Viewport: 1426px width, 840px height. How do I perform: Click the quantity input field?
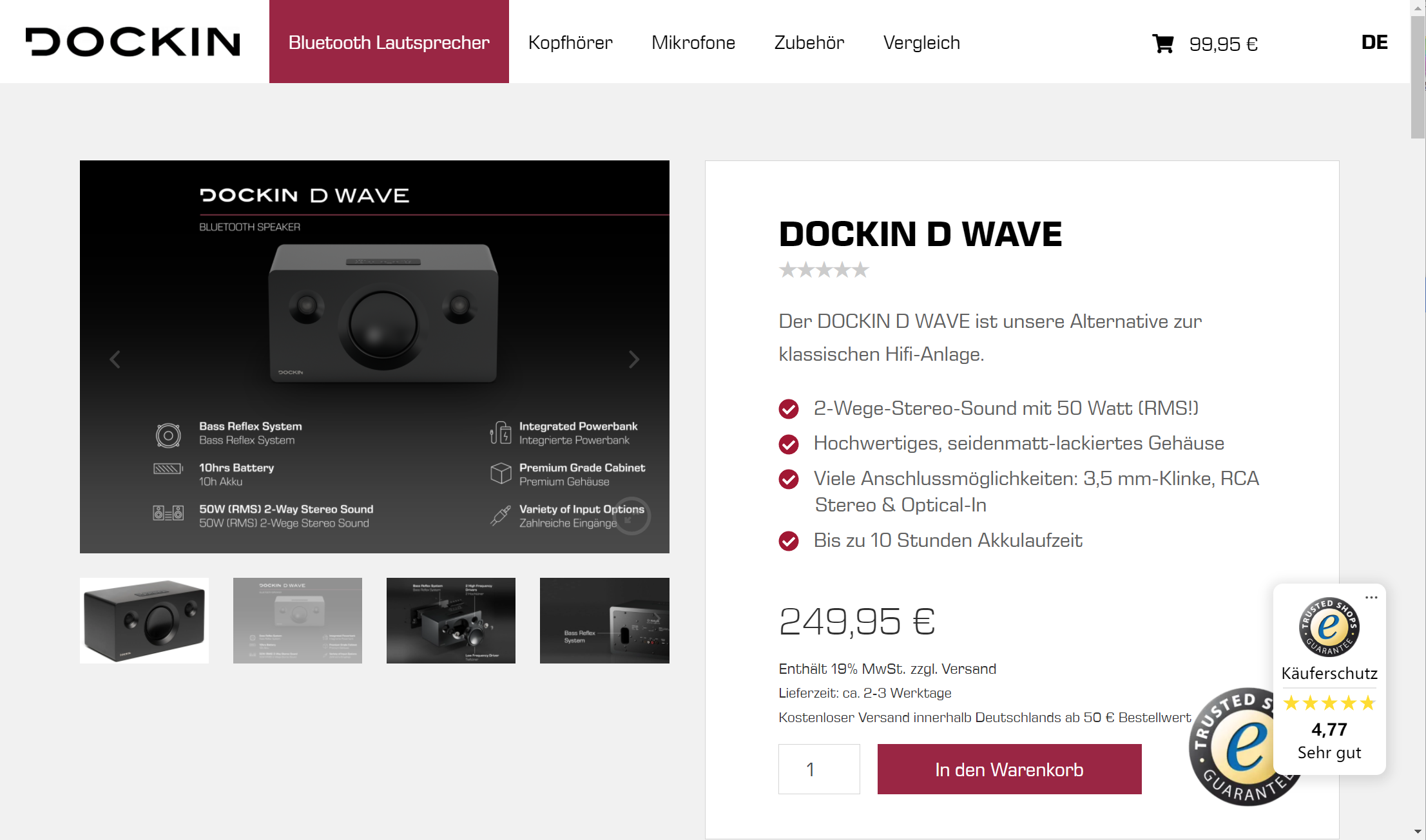(x=818, y=769)
